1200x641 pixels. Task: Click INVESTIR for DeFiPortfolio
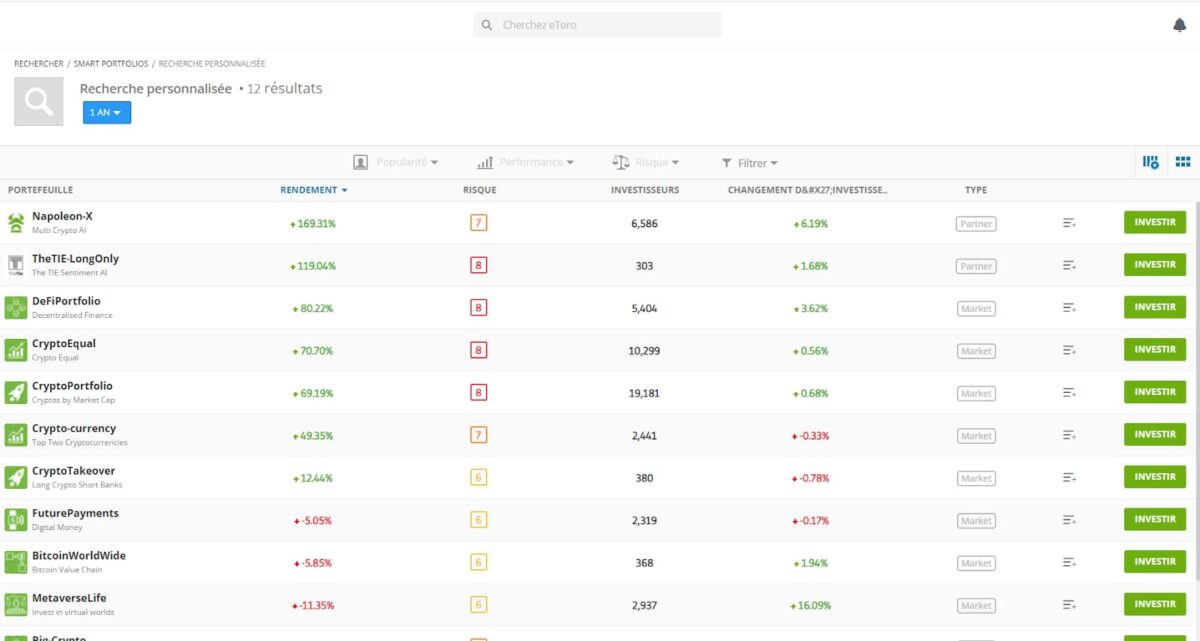point(1155,307)
